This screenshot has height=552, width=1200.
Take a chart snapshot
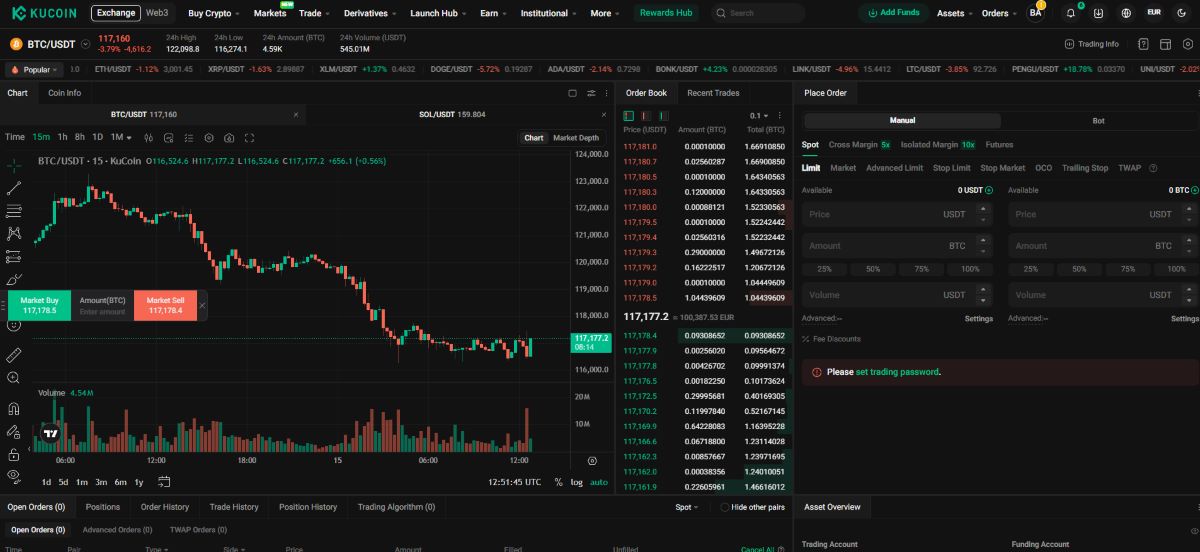click(229, 137)
